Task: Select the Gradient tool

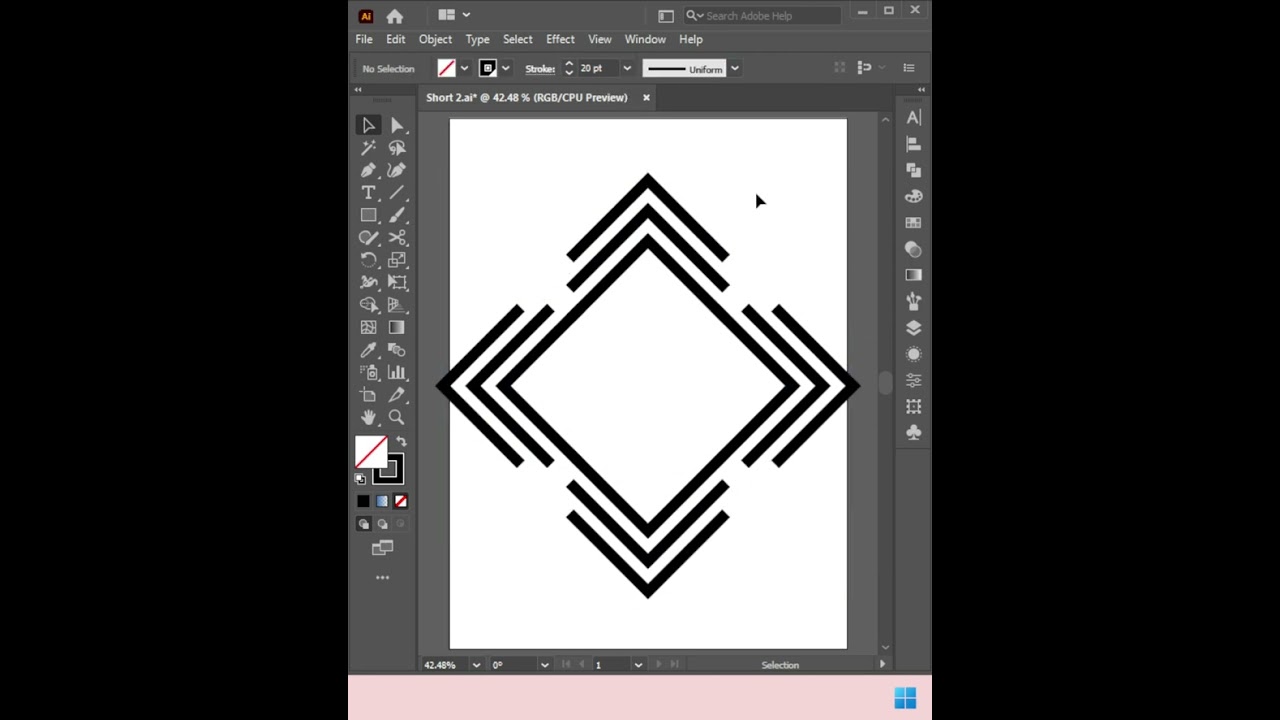Action: (397, 328)
